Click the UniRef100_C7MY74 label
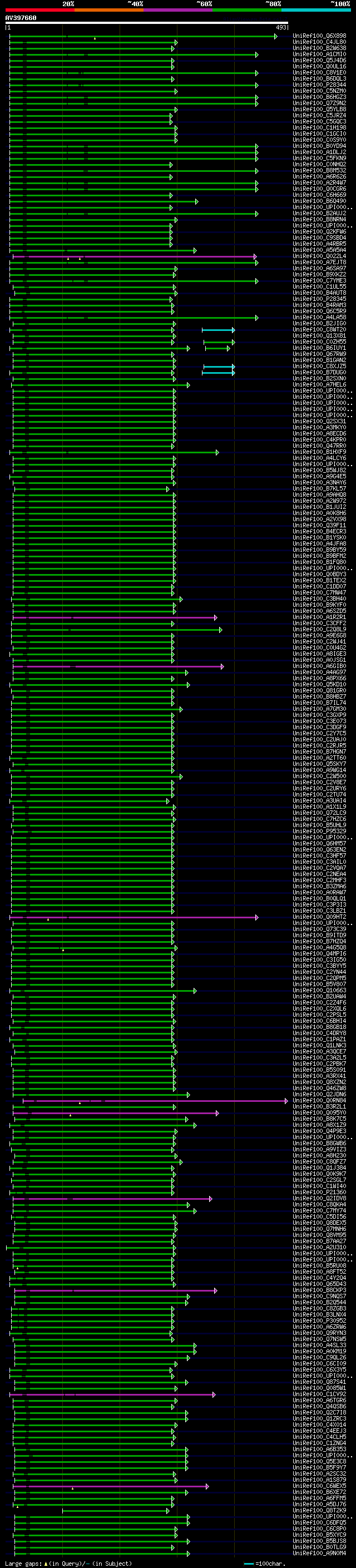The image size is (356, 1568). pos(319,1211)
